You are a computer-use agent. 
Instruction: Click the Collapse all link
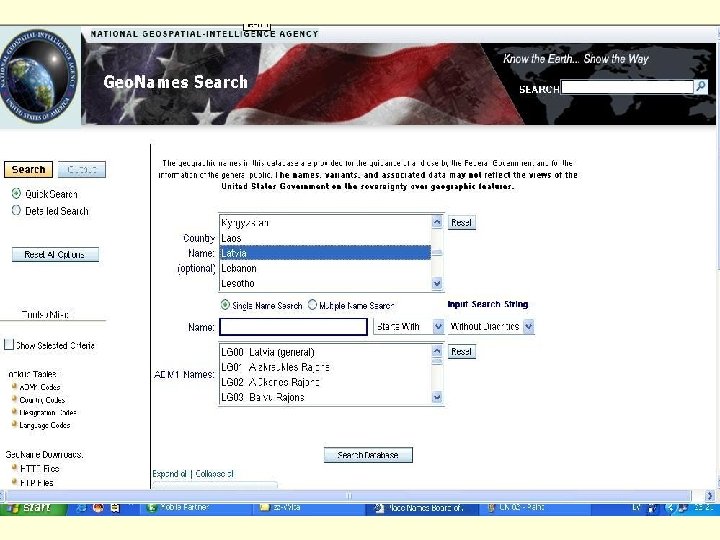pos(214,473)
